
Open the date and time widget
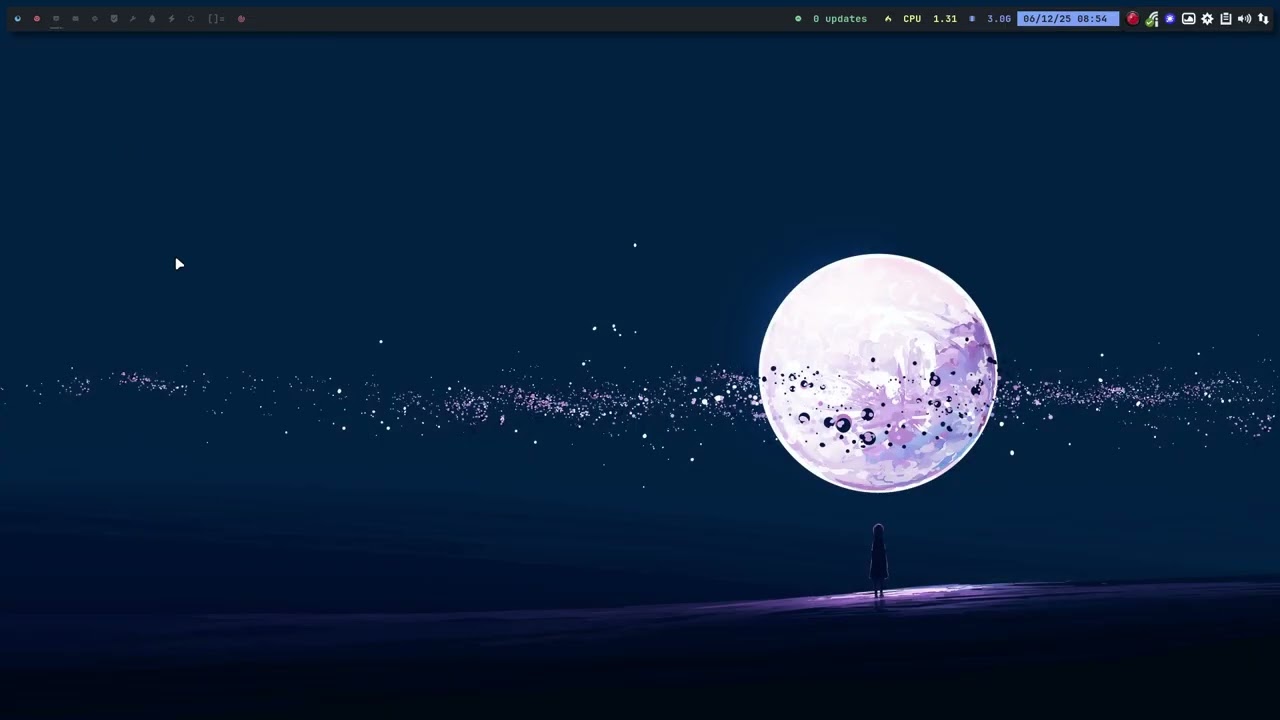(1066, 18)
